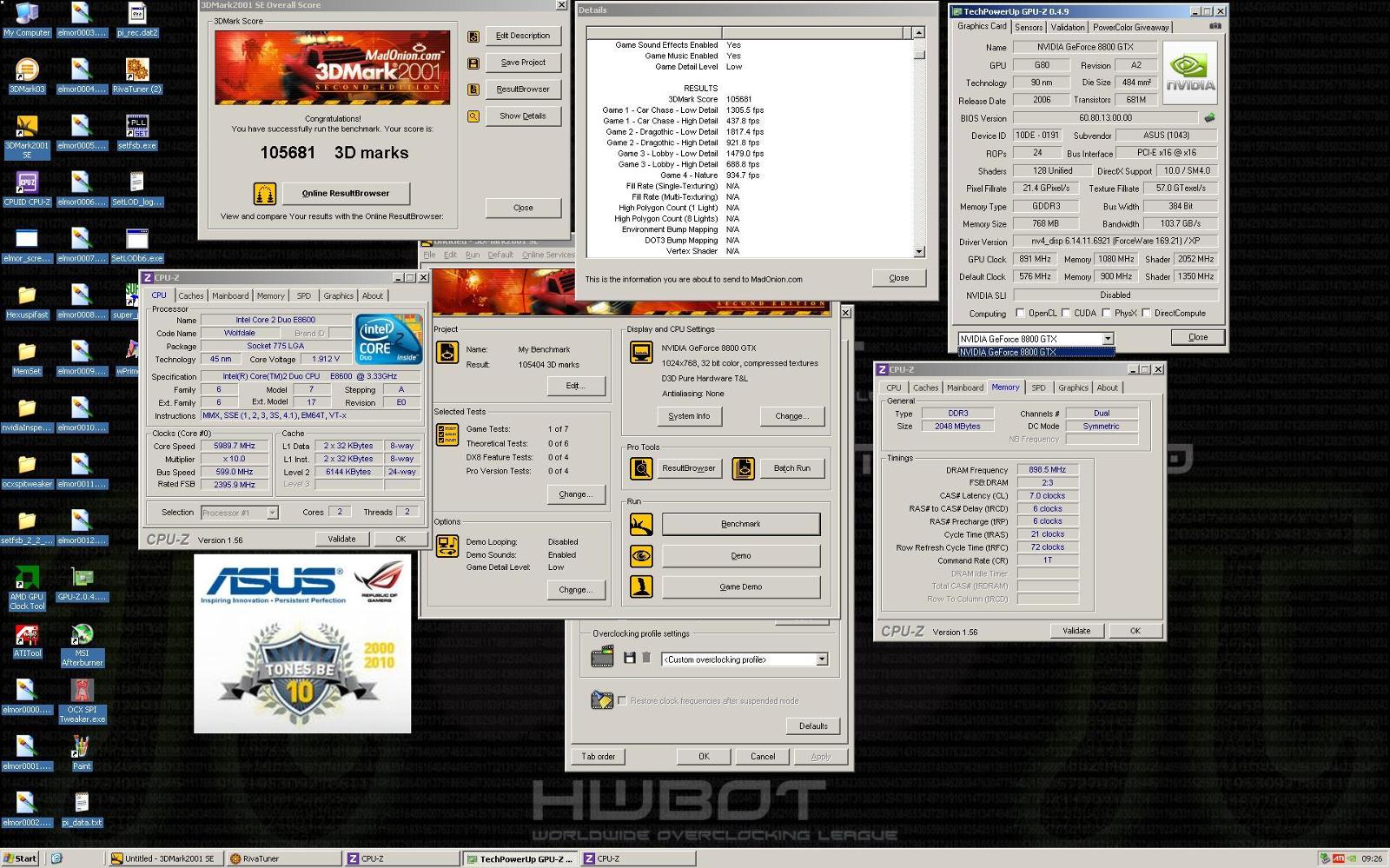
Task: Toggle Restore clock frequencies after suspended mode
Action: [622, 700]
